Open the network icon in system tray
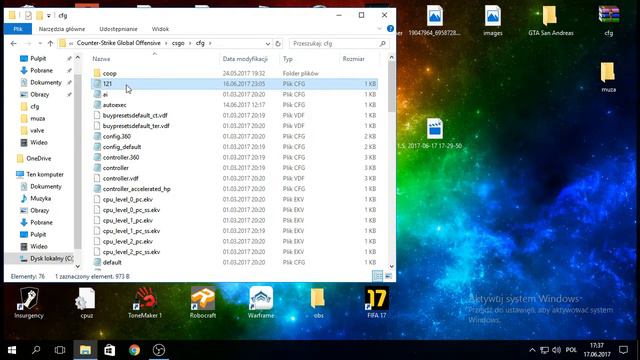Image resolution: width=640 pixels, height=360 pixels. click(x=544, y=350)
